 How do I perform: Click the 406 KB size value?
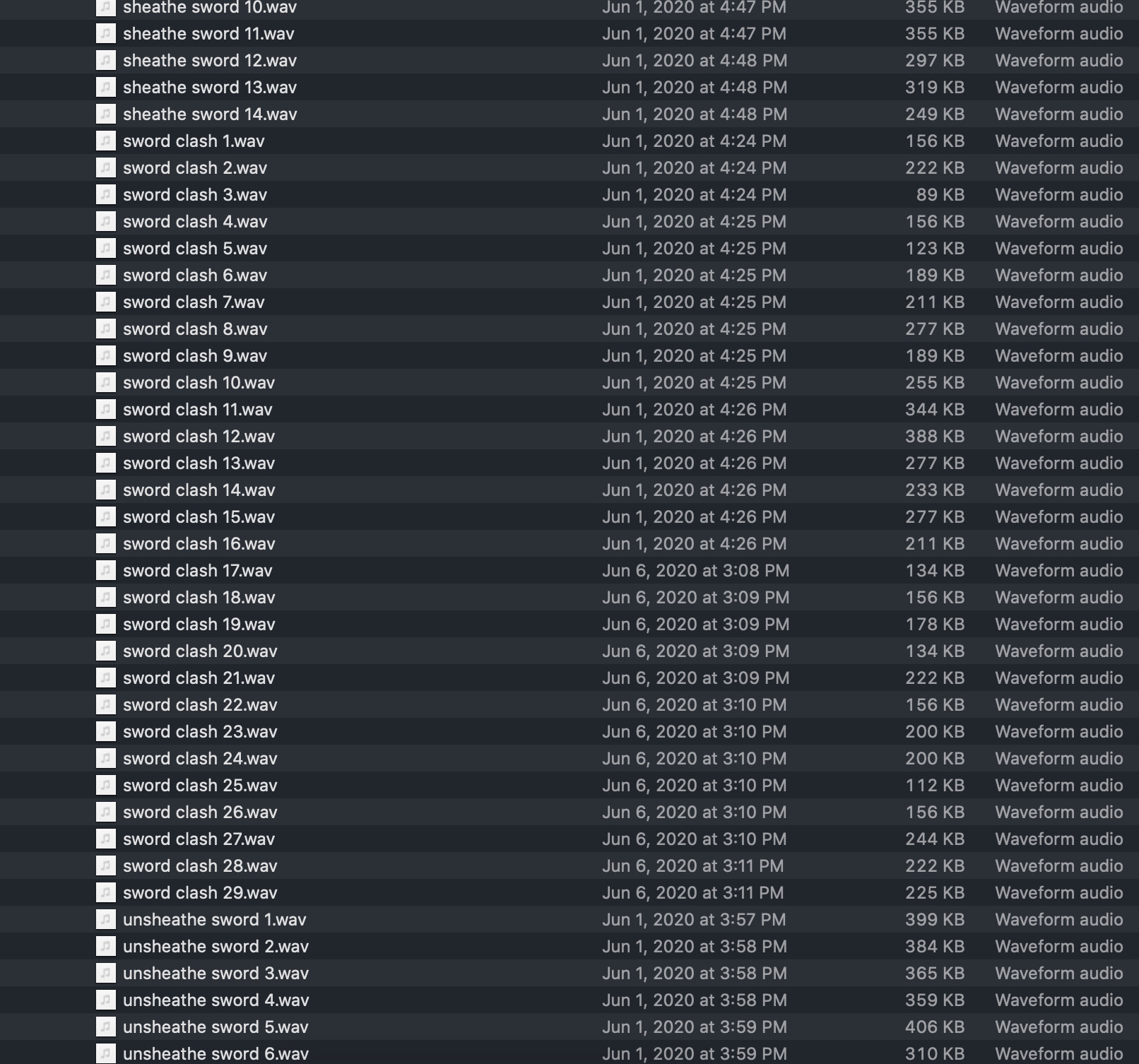click(x=935, y=1027)
